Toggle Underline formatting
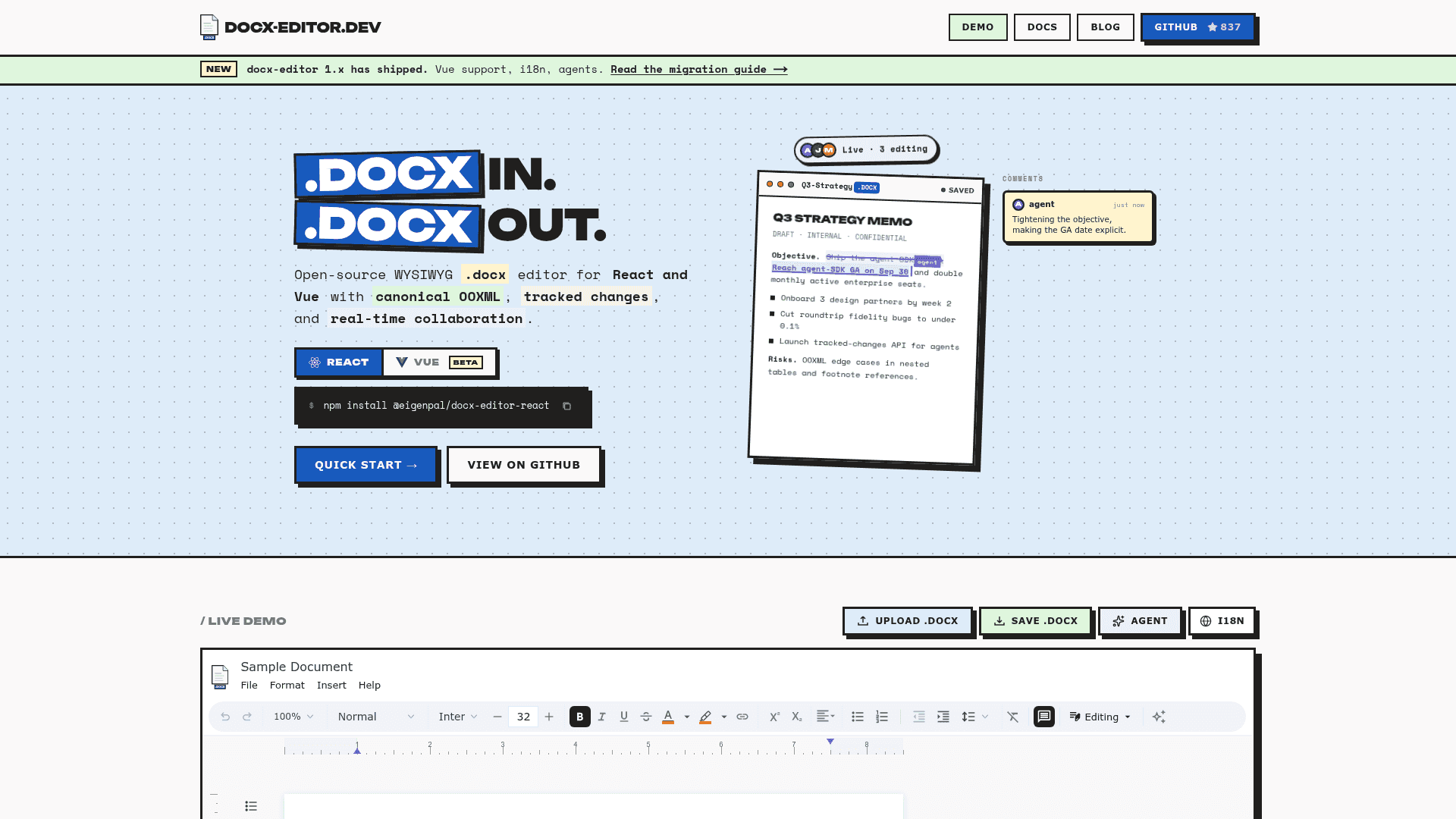 pos(624,717)
